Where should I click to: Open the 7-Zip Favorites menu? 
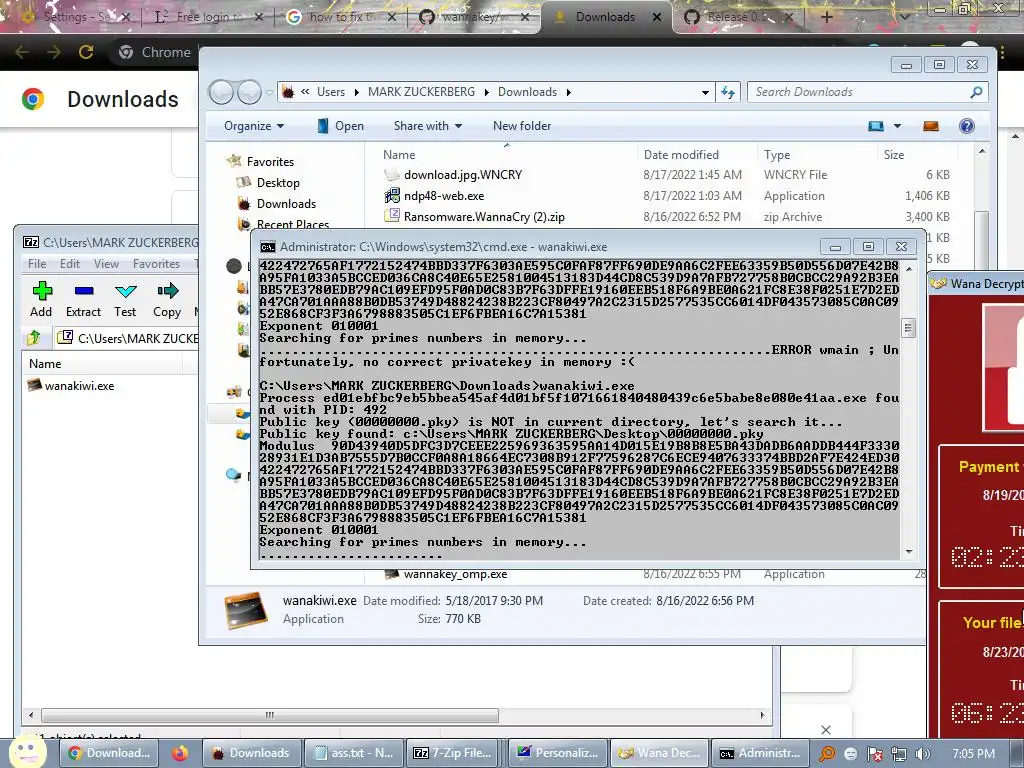coord(156,264)
